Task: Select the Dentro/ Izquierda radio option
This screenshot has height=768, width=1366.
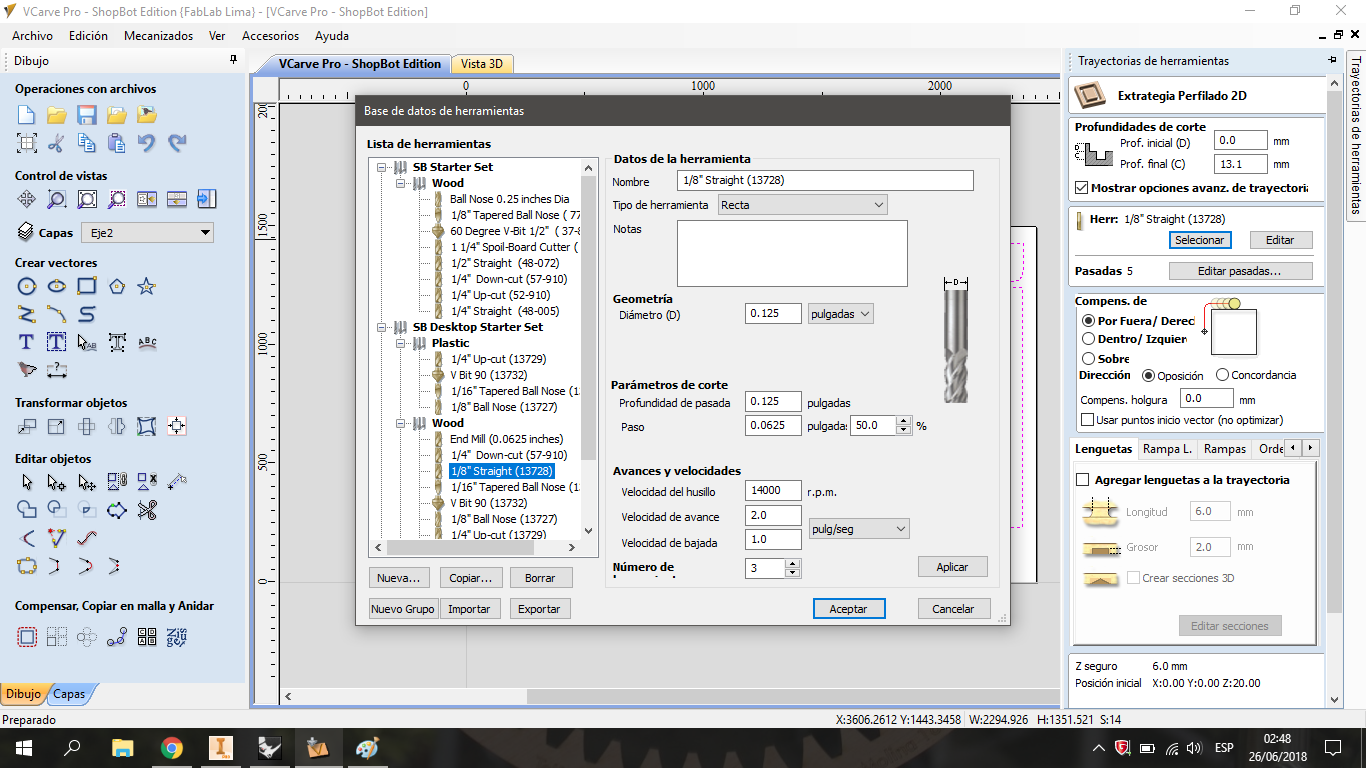Action: pos(1089,339)
